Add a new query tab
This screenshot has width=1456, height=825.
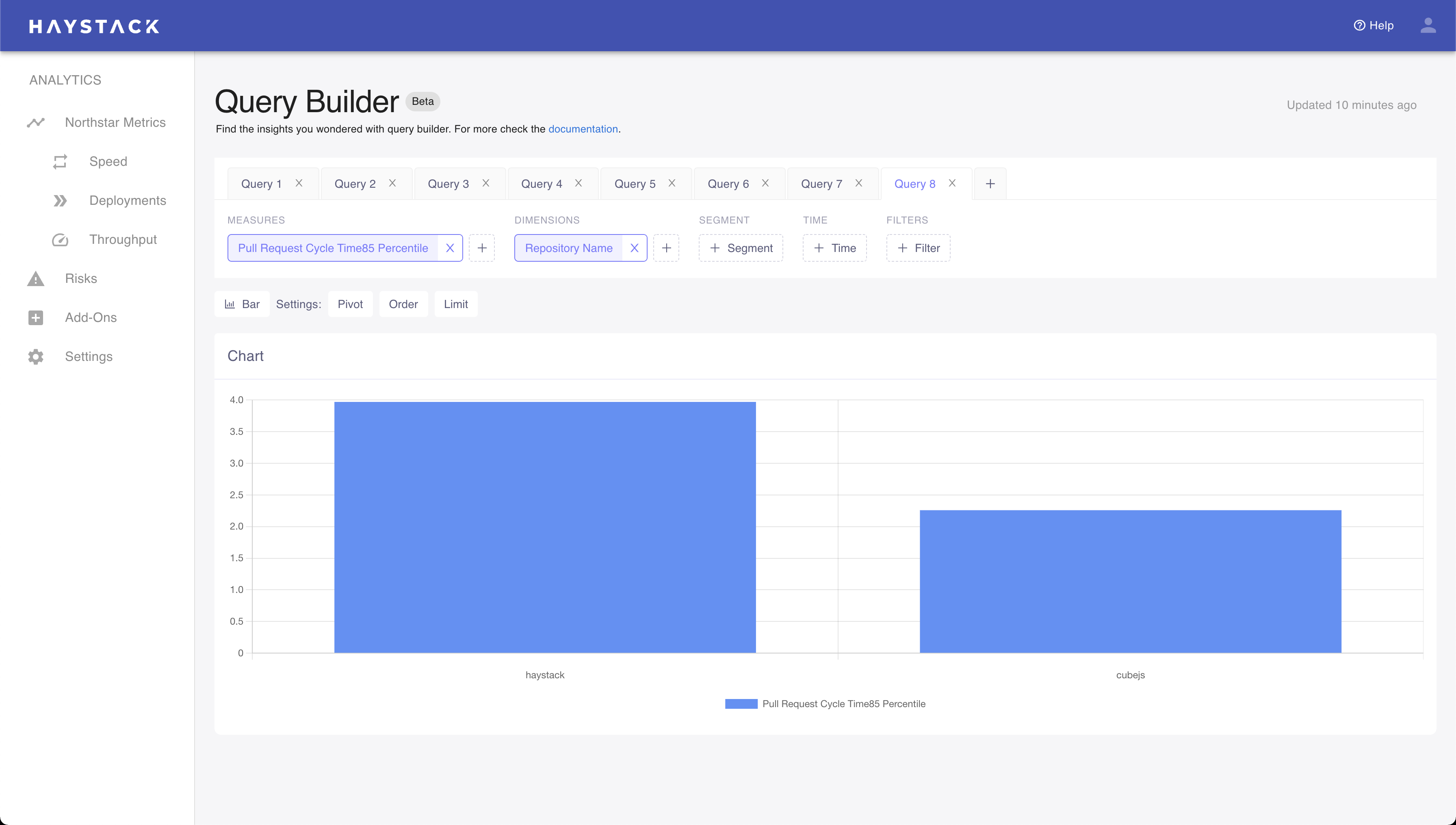click(990, 184)
